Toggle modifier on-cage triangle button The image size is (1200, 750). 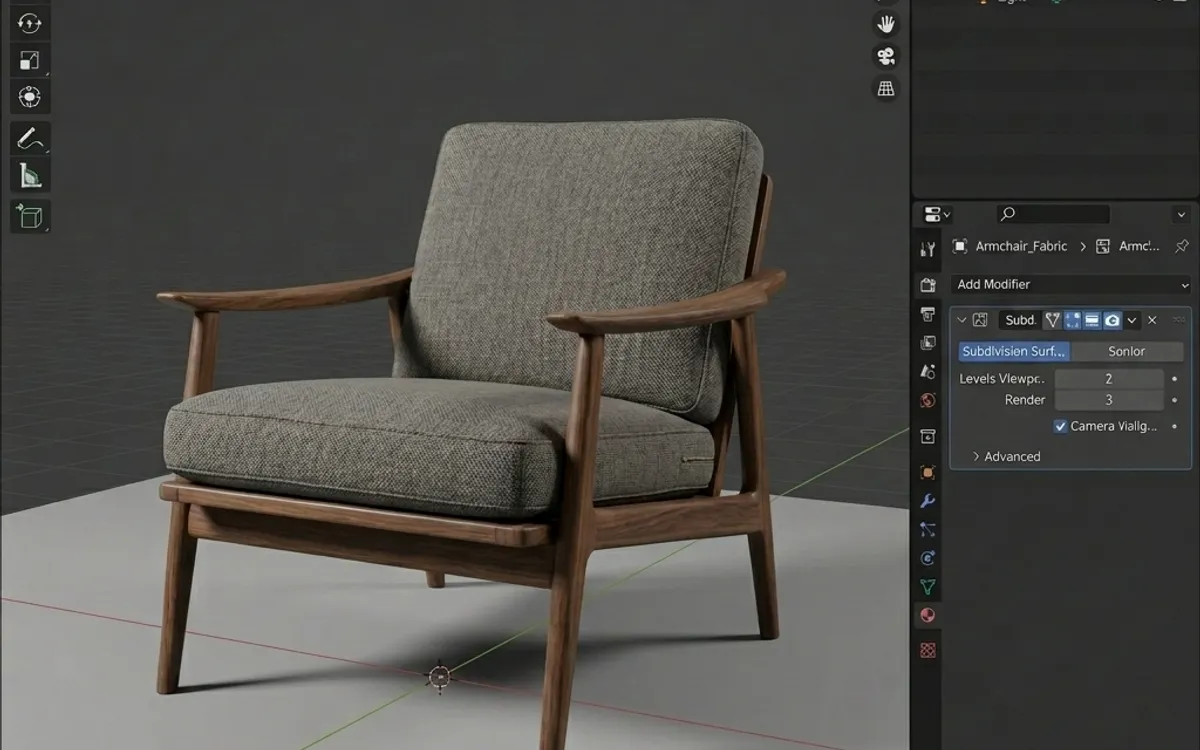click(1052, 320)
